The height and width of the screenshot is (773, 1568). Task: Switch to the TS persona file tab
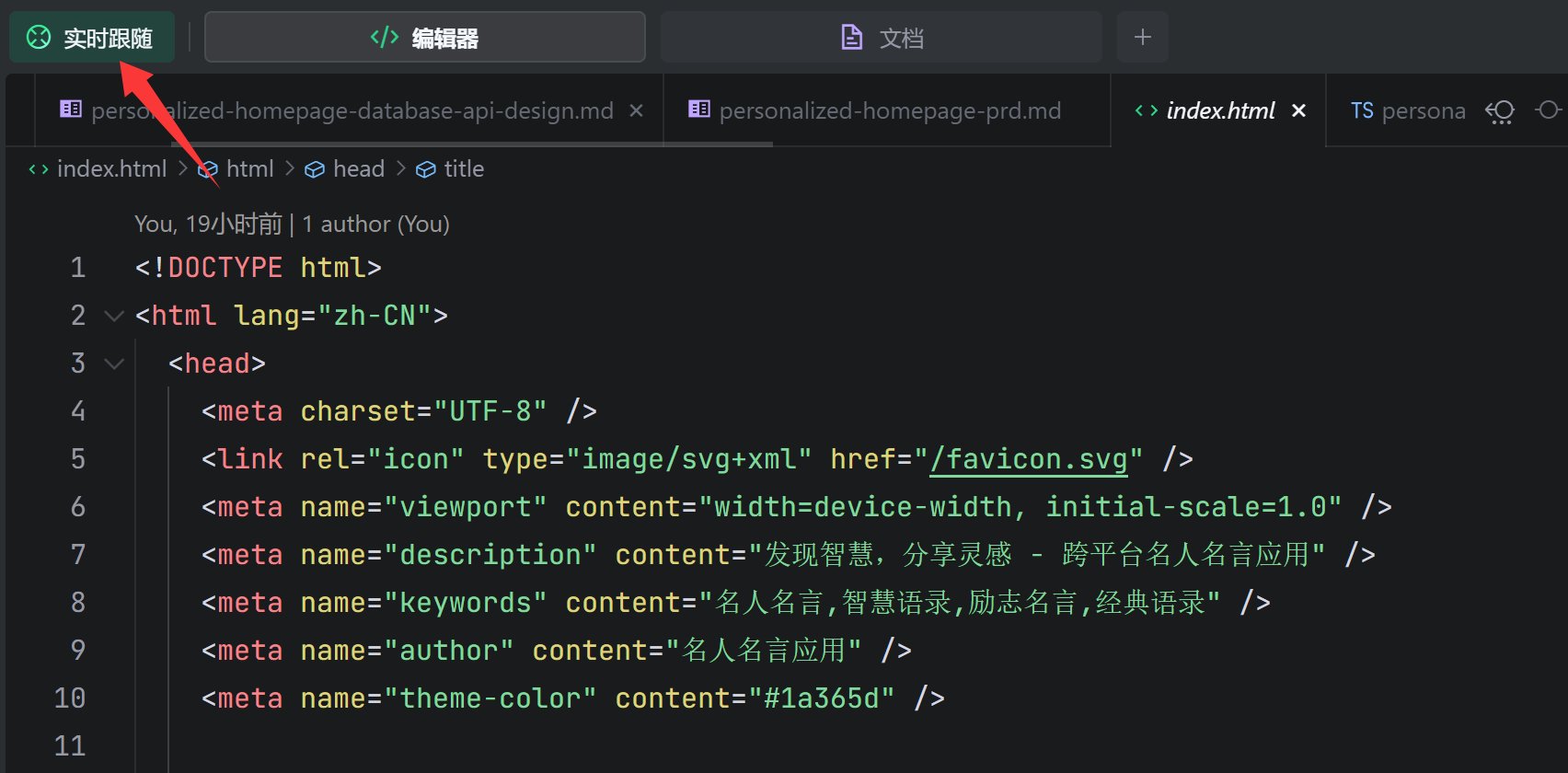(x=1407, y=111)
